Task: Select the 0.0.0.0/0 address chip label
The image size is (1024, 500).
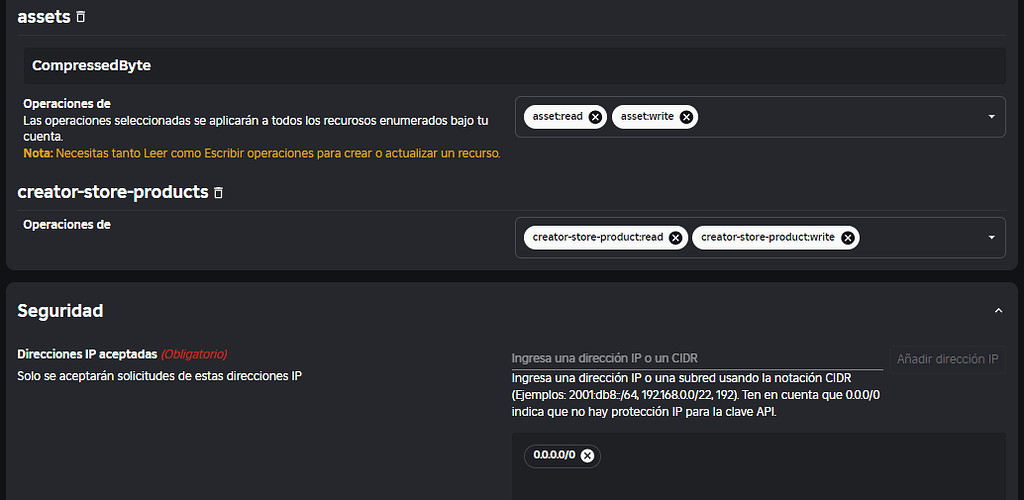Action: [554, 456]
